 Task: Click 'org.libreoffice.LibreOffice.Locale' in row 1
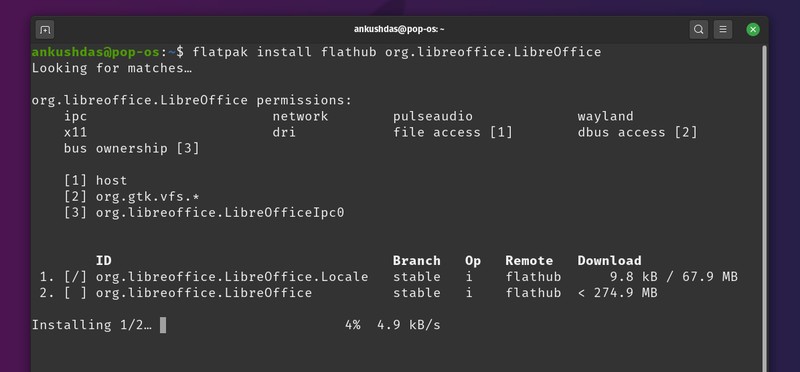click(x=232, y=277)
